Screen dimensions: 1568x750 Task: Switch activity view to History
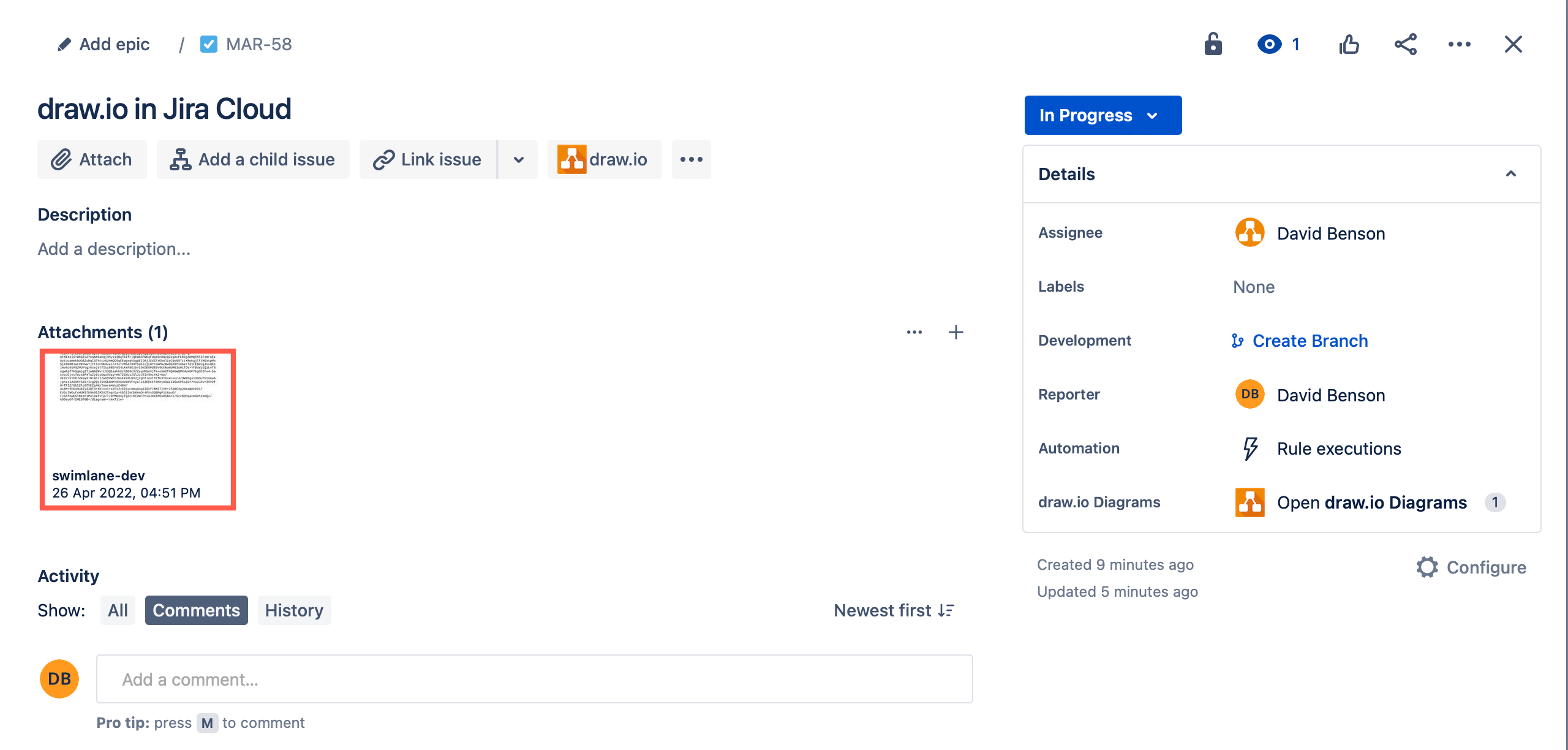294,610
